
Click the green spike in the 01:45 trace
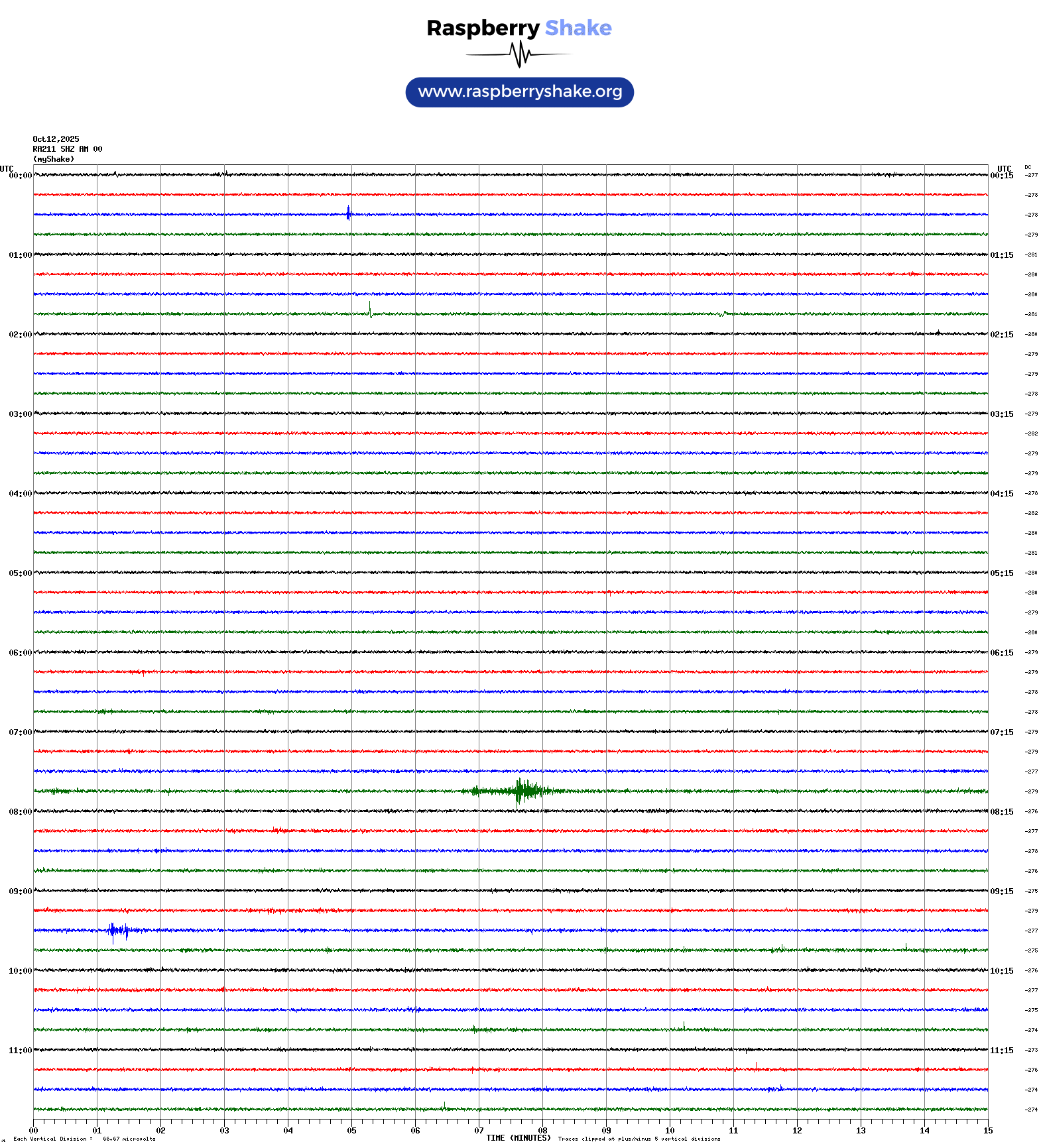click(x=370, y=310)
